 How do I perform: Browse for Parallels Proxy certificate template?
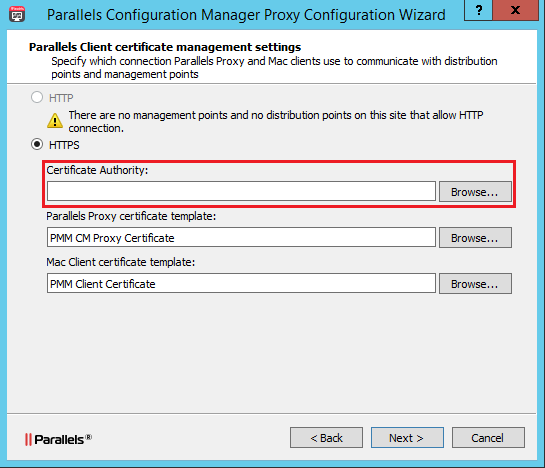coord(475,238)
